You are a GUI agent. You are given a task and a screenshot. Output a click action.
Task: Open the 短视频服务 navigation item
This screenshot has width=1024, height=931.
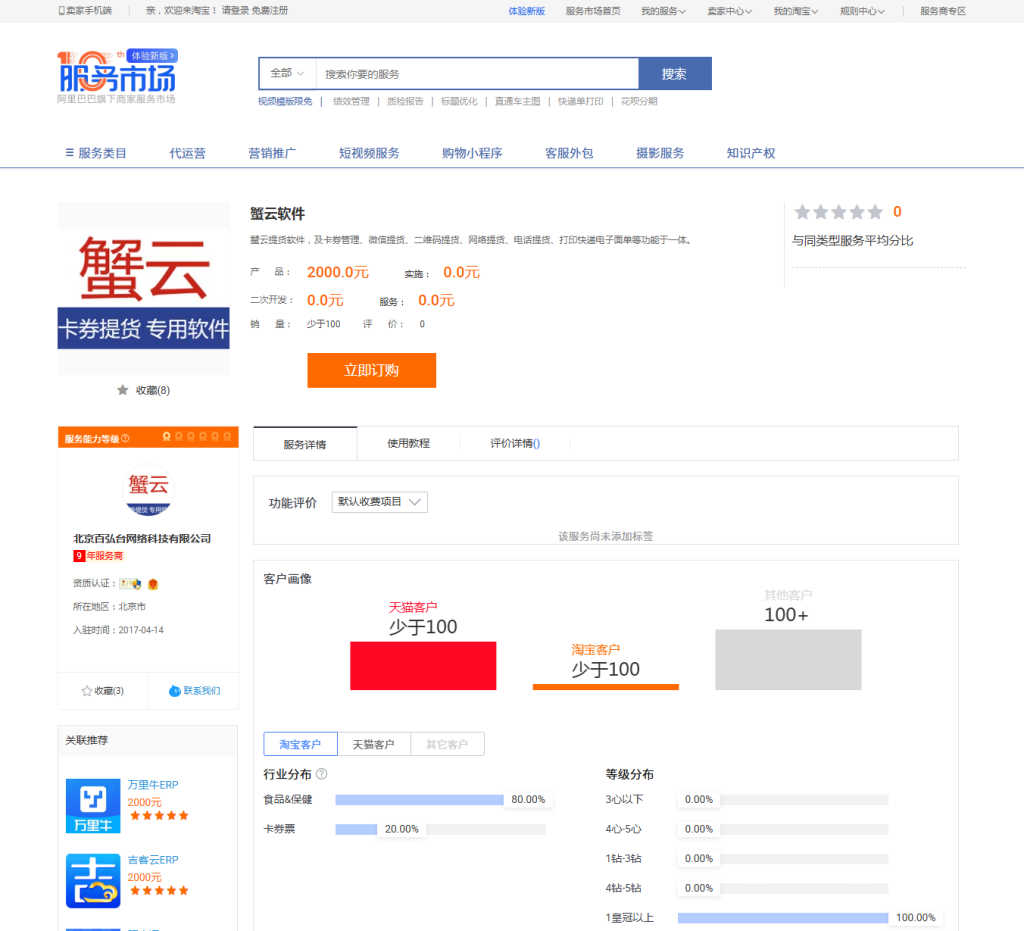[369, 153]
